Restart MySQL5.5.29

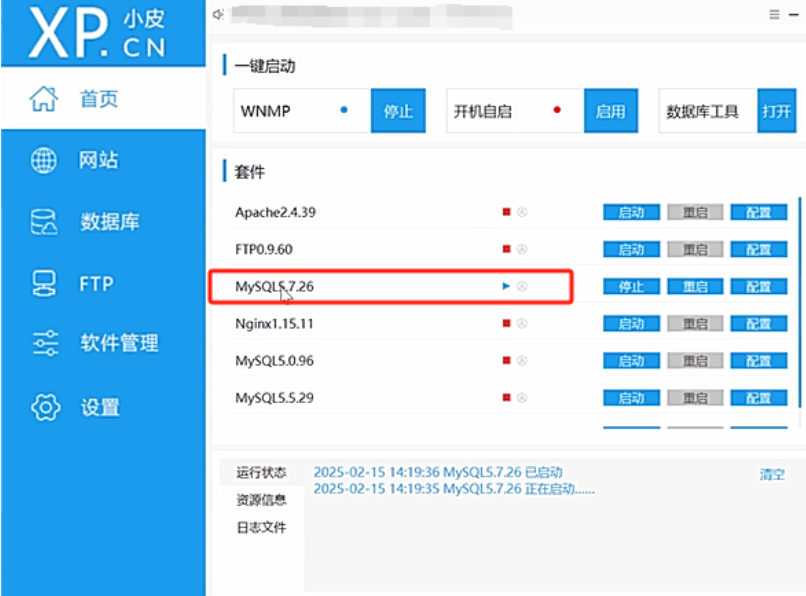tap(695, 398)
